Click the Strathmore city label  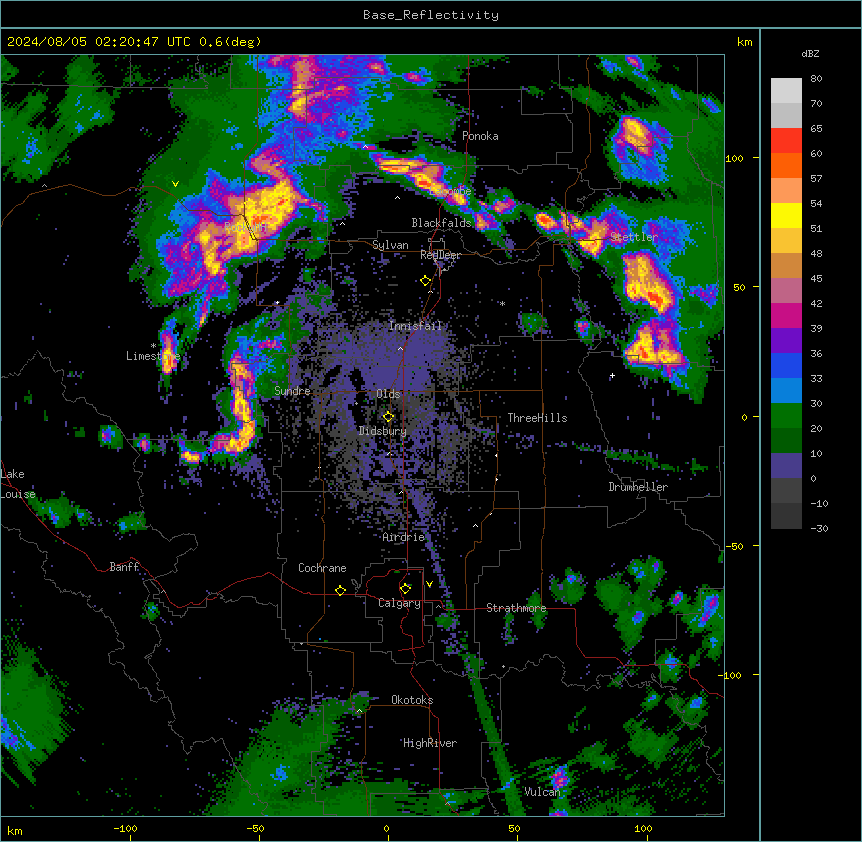click(x=516, y=608)
